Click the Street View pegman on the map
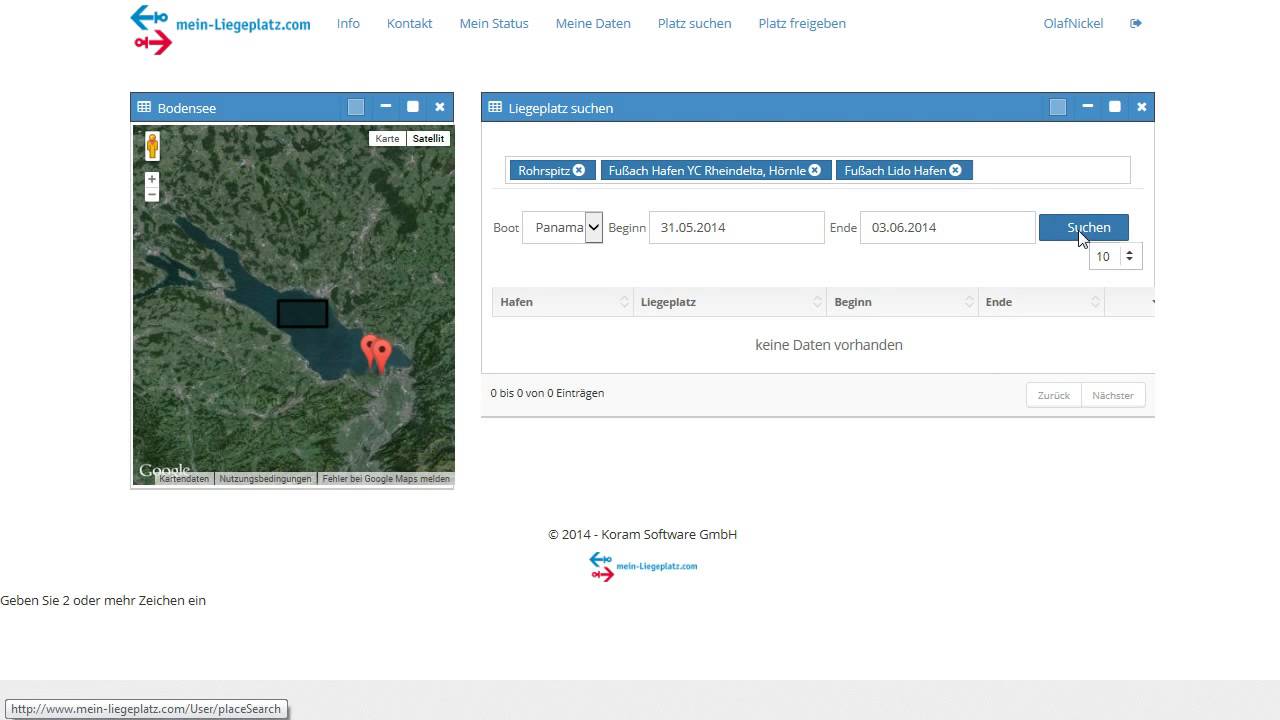1280x720 pixels. (x=152, y=146)
